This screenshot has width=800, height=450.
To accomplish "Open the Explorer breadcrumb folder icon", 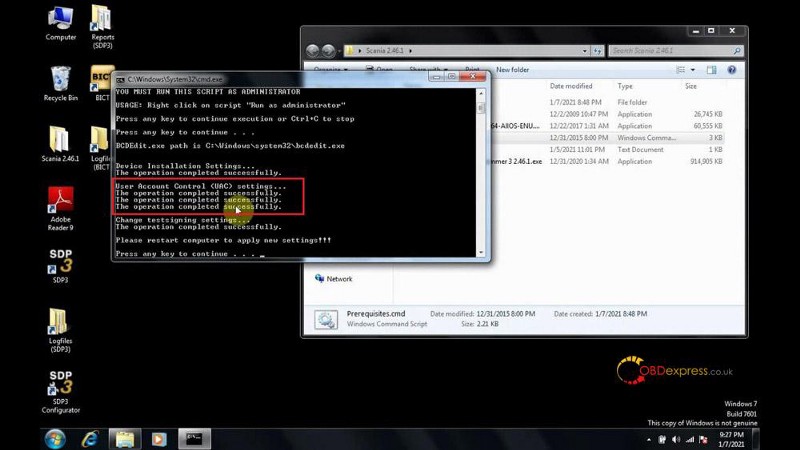I will point(349,51).
